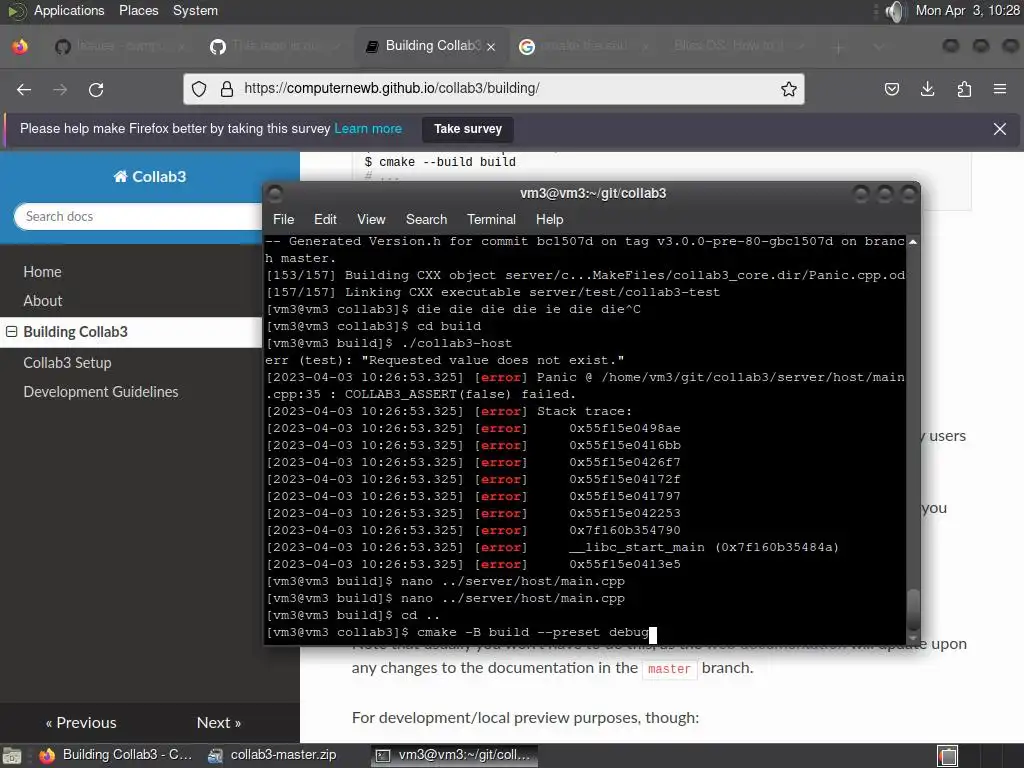Open the list all tabs dropdown
Screen dimensions: 1024x768
(878, 47)
